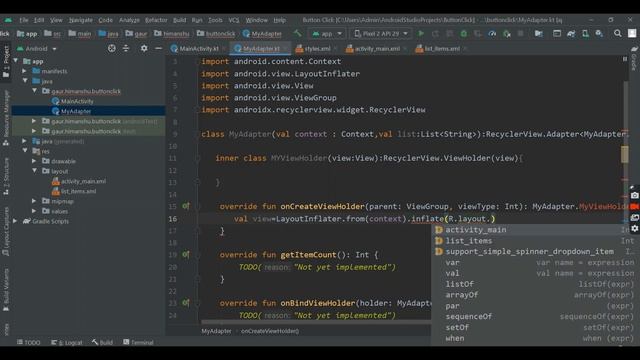640x360 pixels.
Task: Click override gutter icon on getItemCount line
Action: tap(186, 254)
